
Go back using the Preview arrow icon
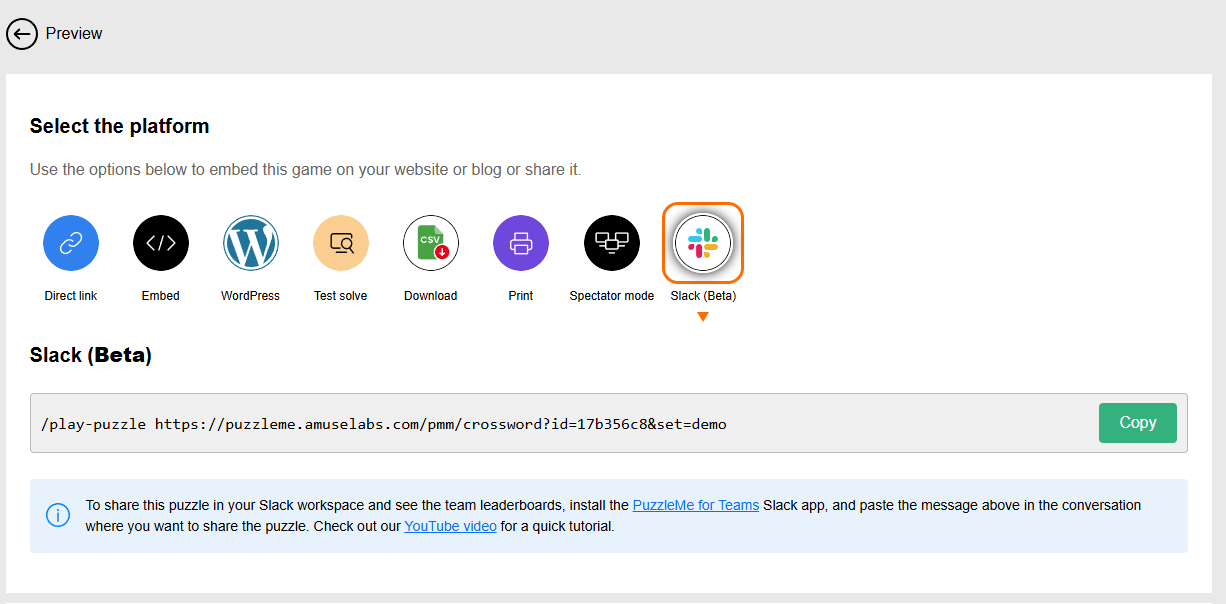(x=22, y=34)
